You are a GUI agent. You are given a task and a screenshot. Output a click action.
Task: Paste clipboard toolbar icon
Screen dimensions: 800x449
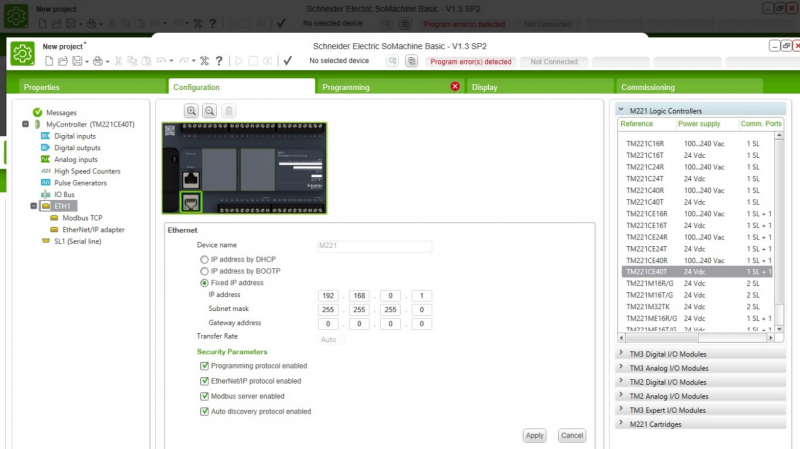tap(146, 61)
